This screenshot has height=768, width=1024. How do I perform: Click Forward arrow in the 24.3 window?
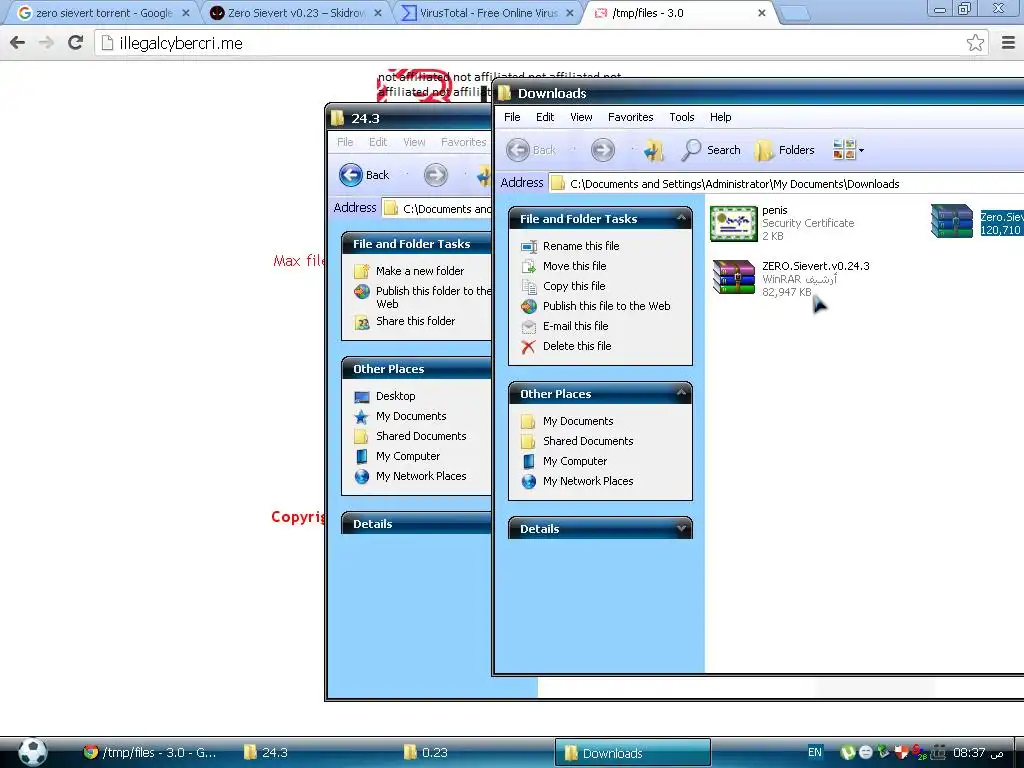click(x=436, y=175)
